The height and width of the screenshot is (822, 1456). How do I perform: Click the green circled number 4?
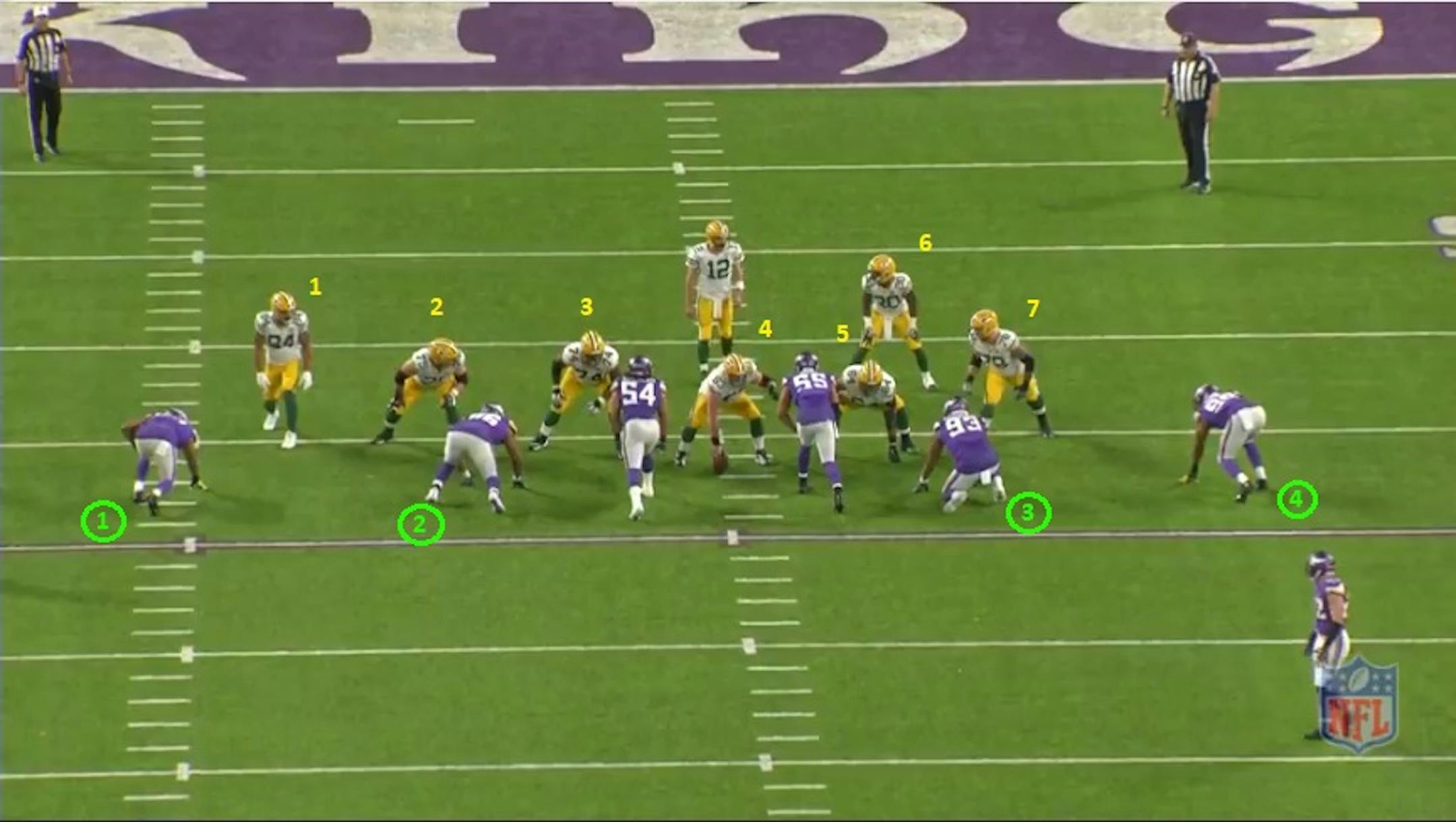pyautogui.click(x=1297, y=500)
